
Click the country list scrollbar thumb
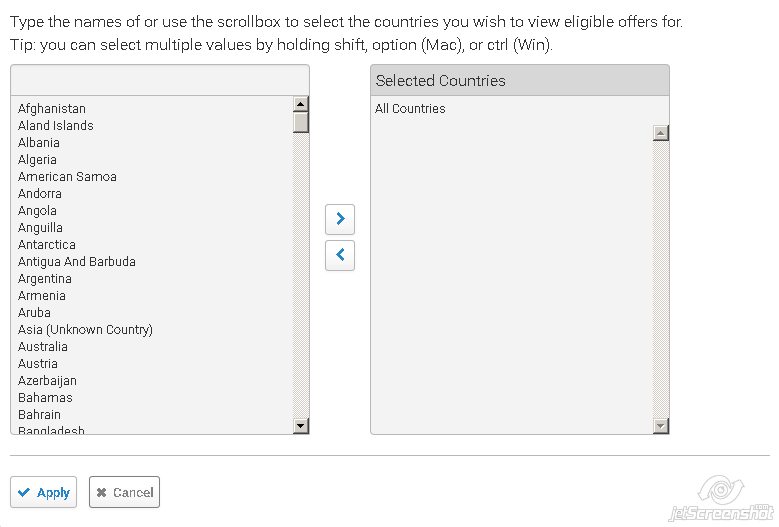pos(301,122)
